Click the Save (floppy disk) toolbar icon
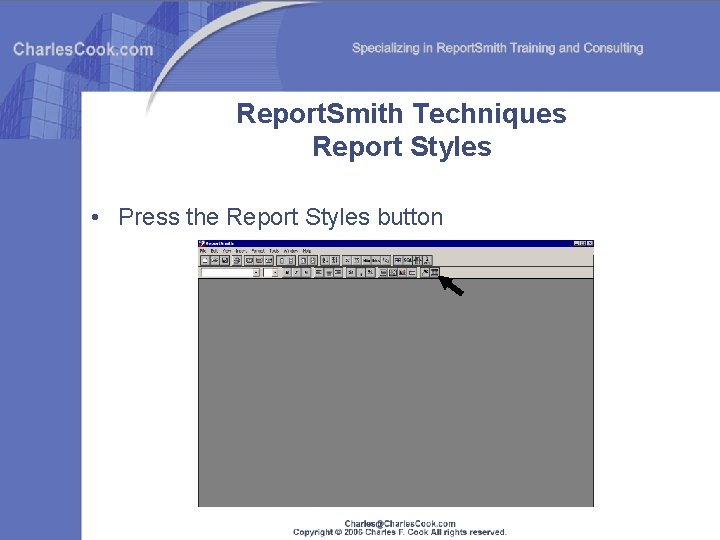This screenshot has height=540, width=720. [225, 260]
